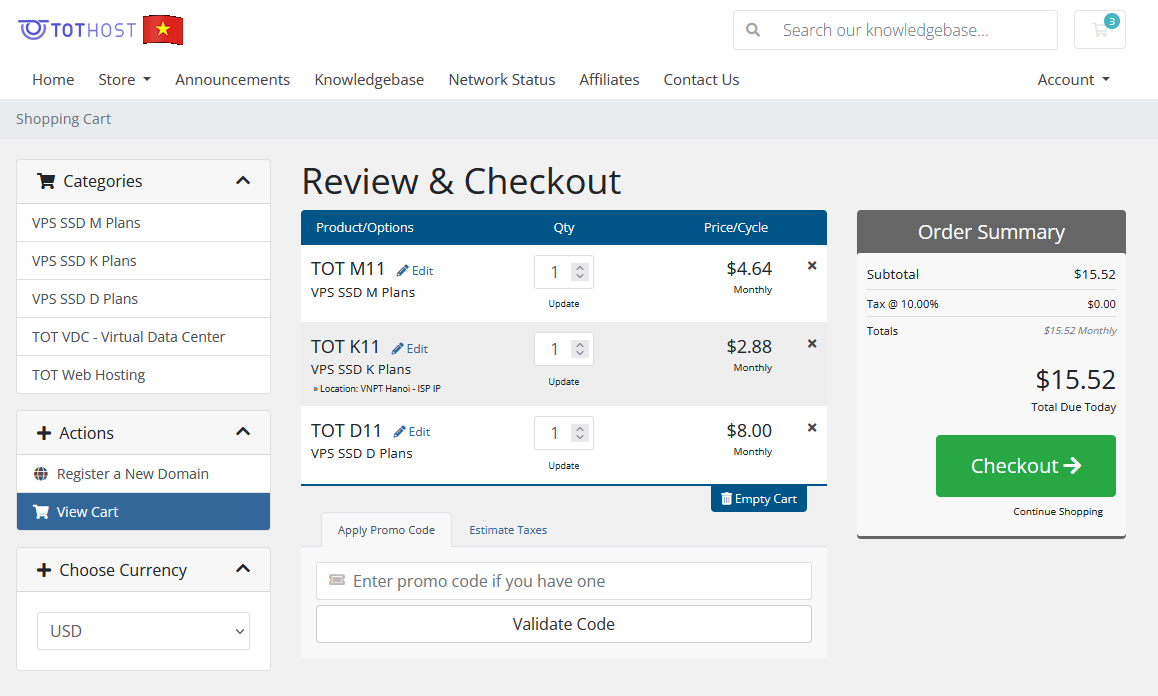Viewport: 1158px width, 696px height.
Task: Click the TOTHOST logo
Action: [77, 30]
